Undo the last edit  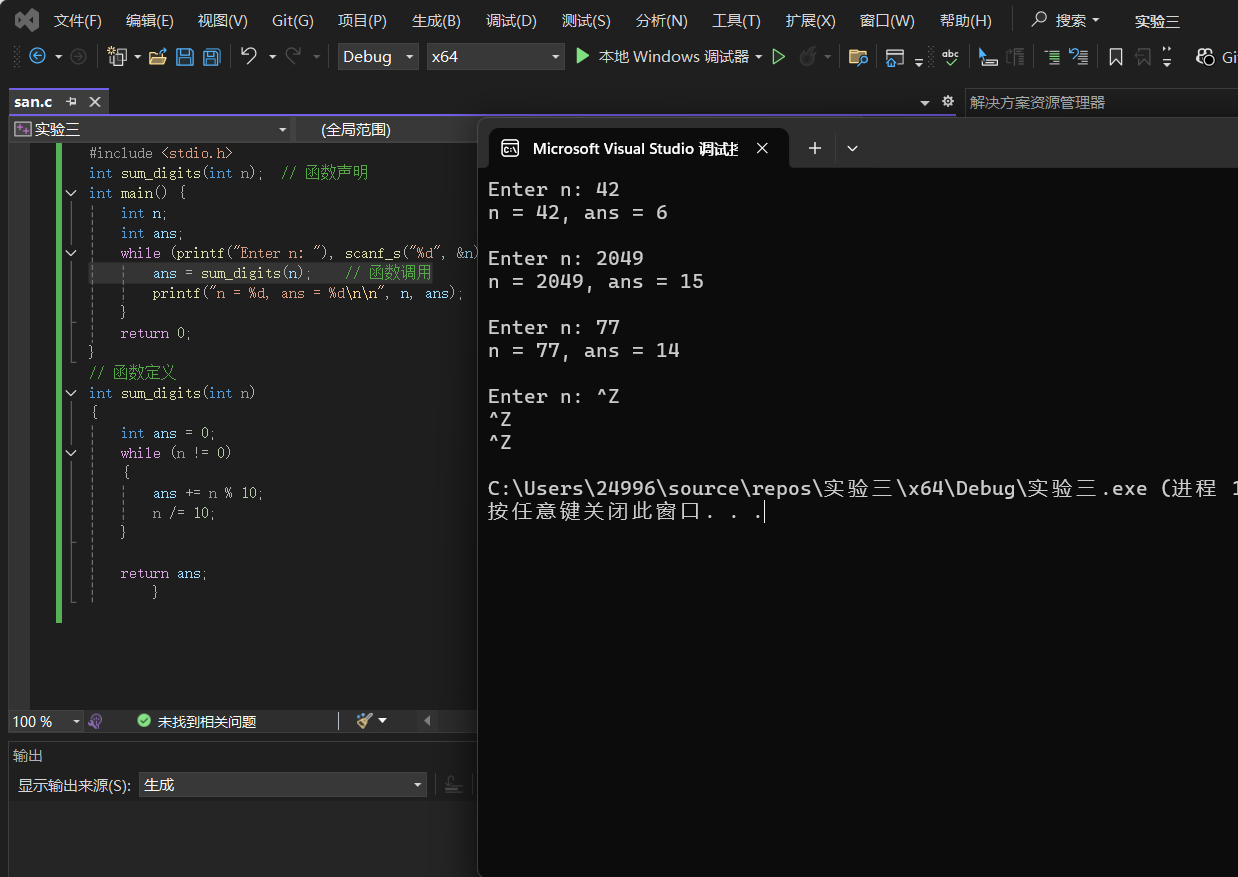pyautogui.click(x=249, y=57)
